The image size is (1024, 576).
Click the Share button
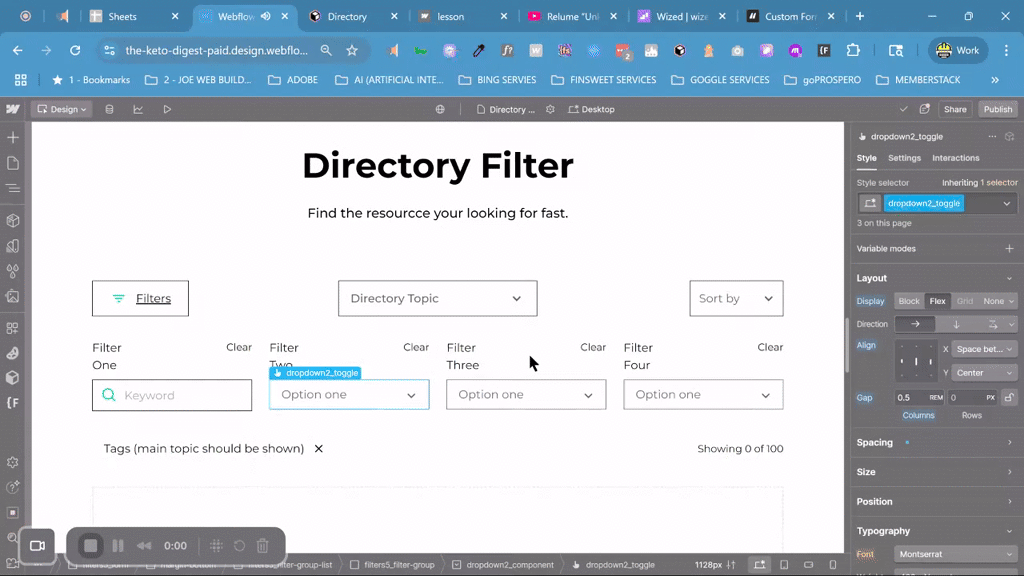pos(955,109)
